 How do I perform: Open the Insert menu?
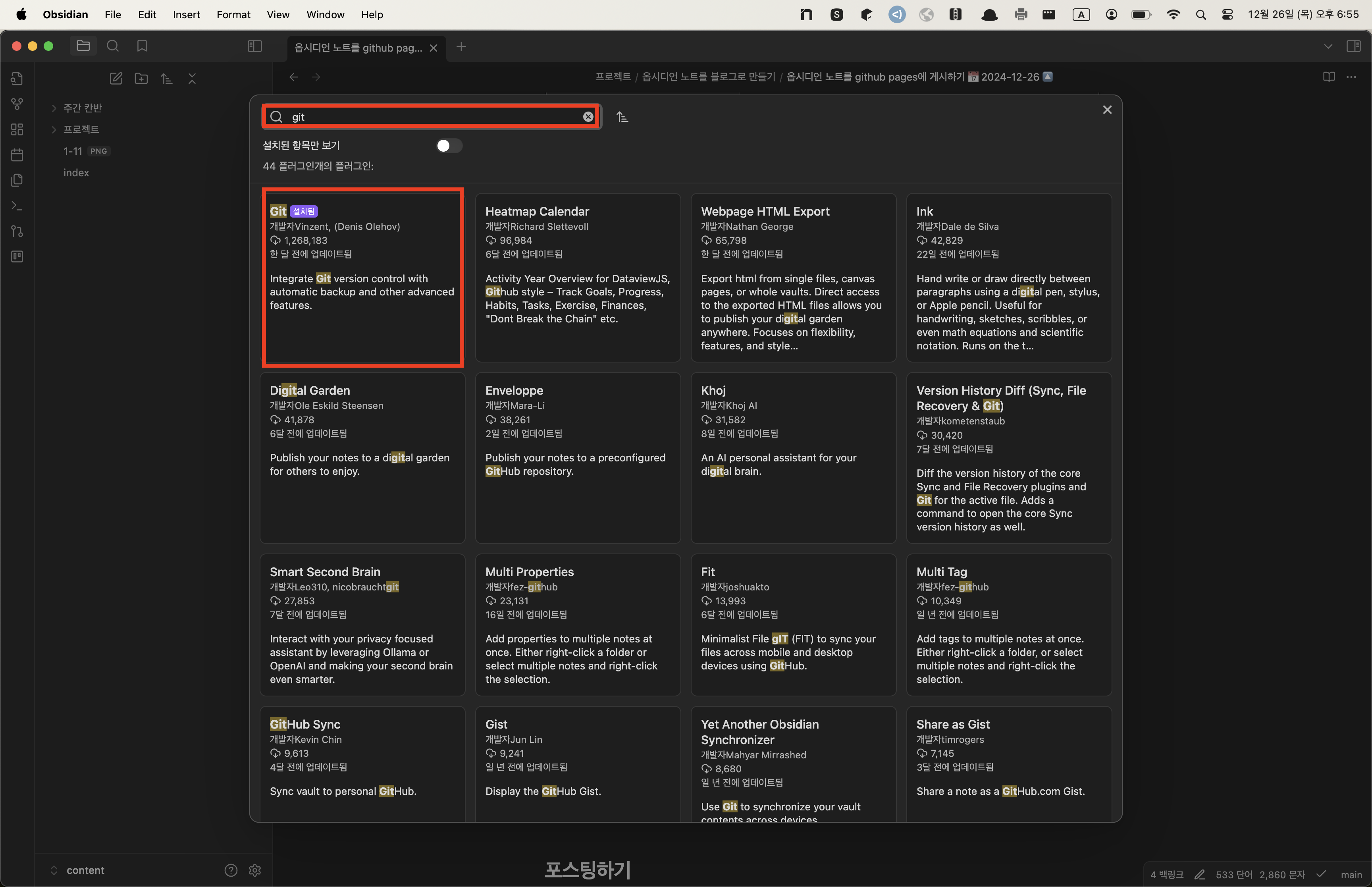click(x=187, y=14)
